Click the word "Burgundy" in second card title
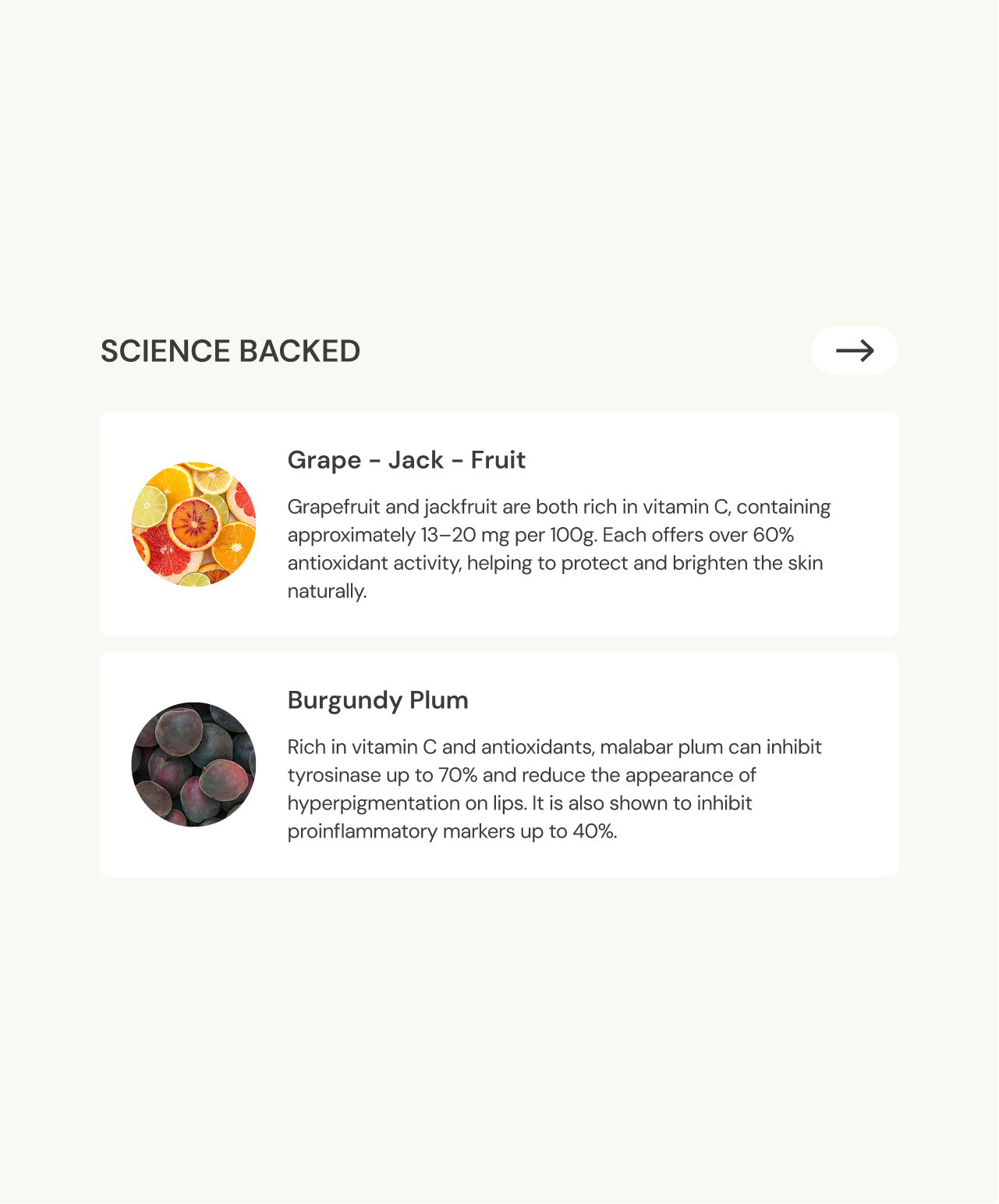 [345, 700]
